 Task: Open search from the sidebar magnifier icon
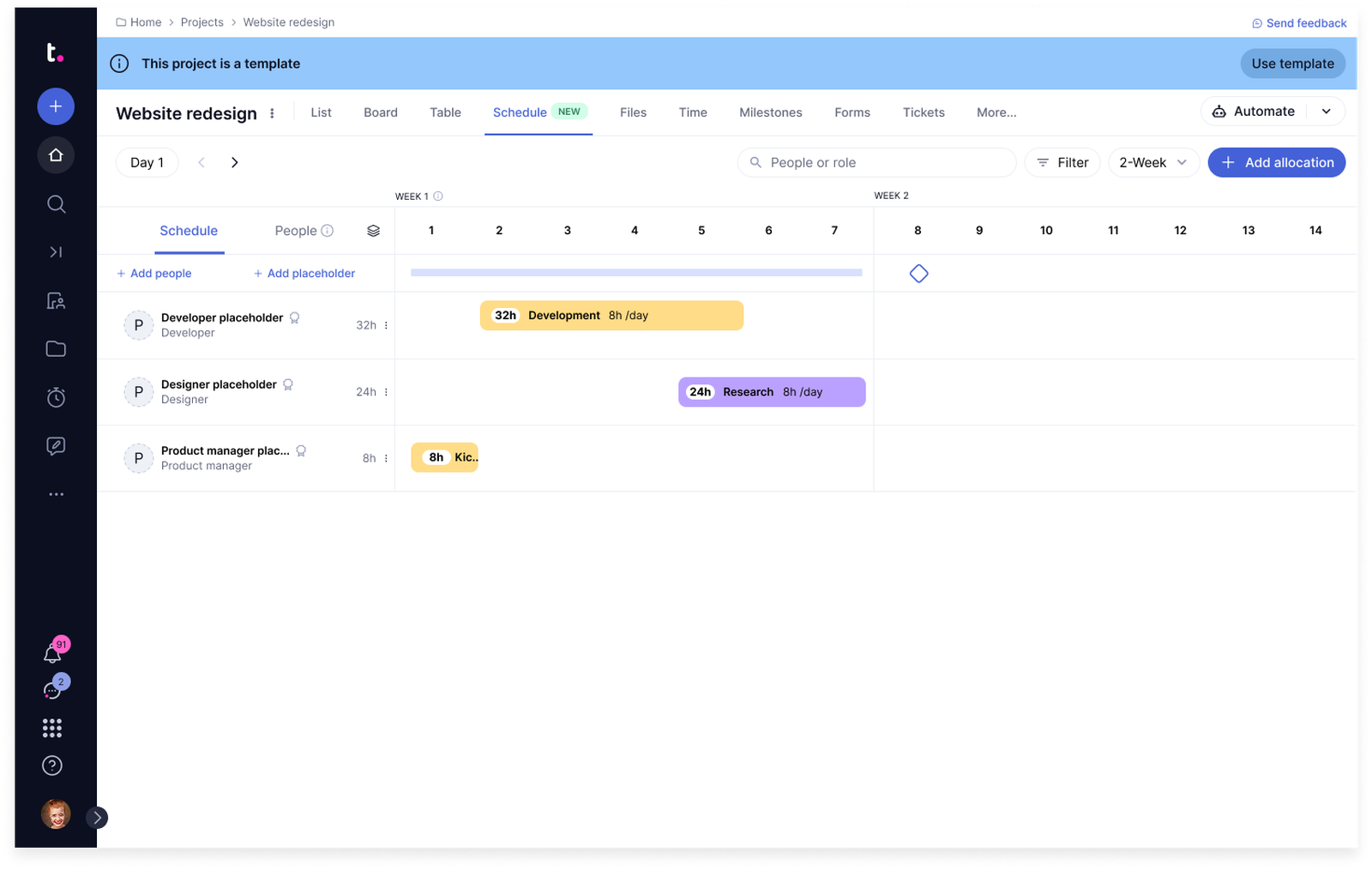coord(56,204)
